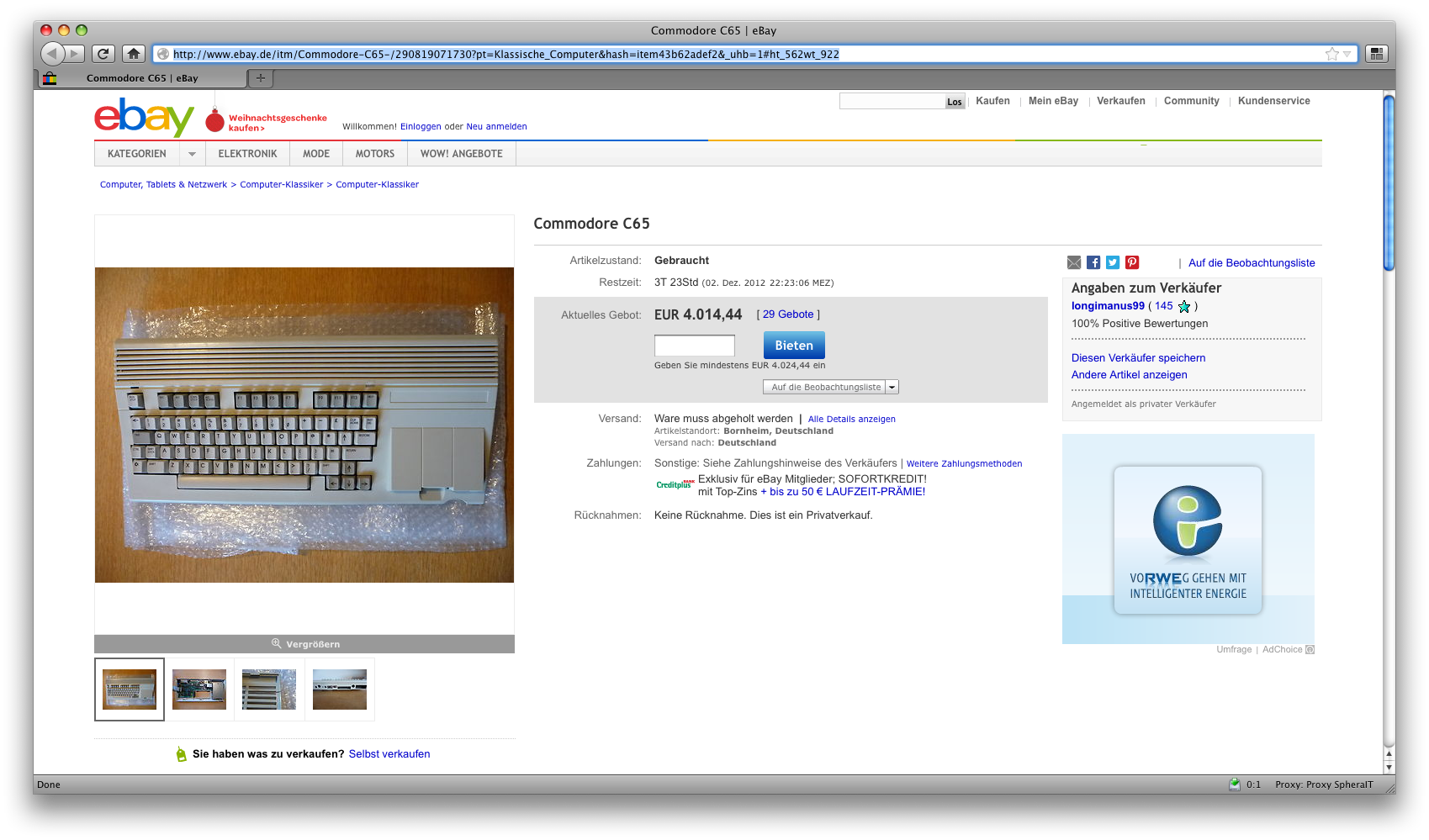Open the Weihnachtsgeschenke kaufen ornament banner
1429x840 pixels.
point(267,122)
